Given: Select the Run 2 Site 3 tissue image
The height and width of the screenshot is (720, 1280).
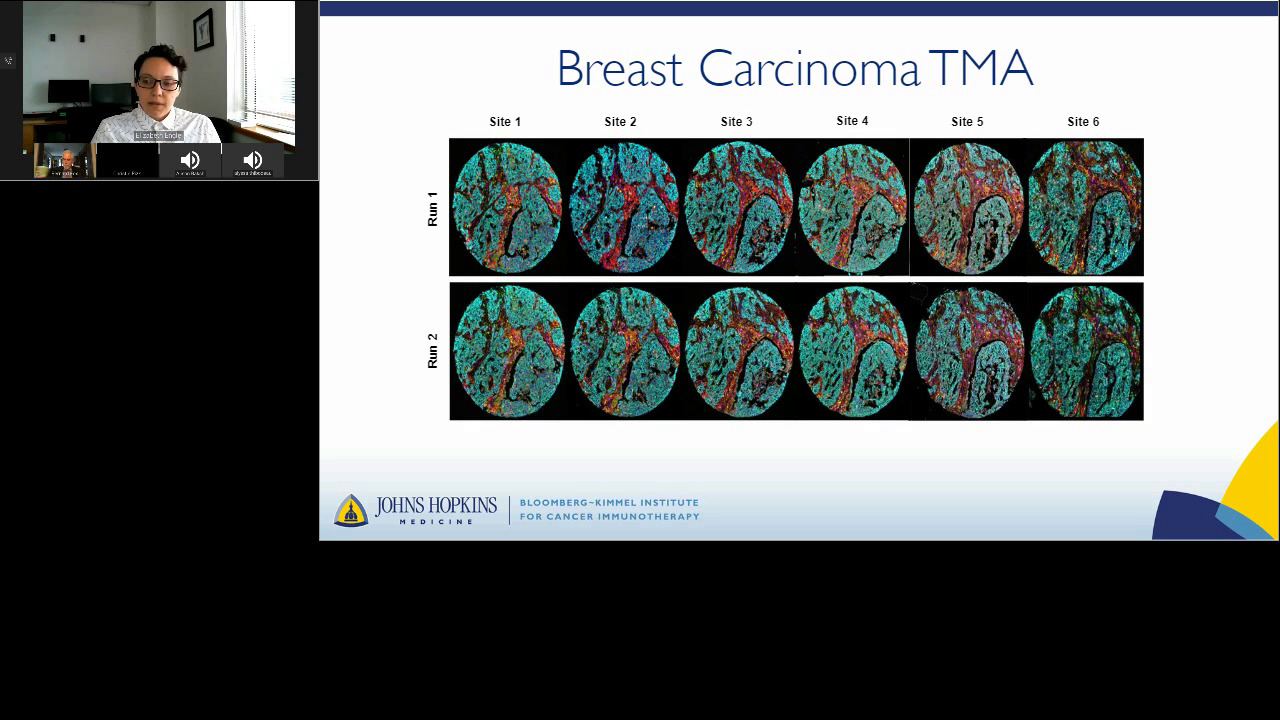Looking at the screenshot, I should point(738,351).
